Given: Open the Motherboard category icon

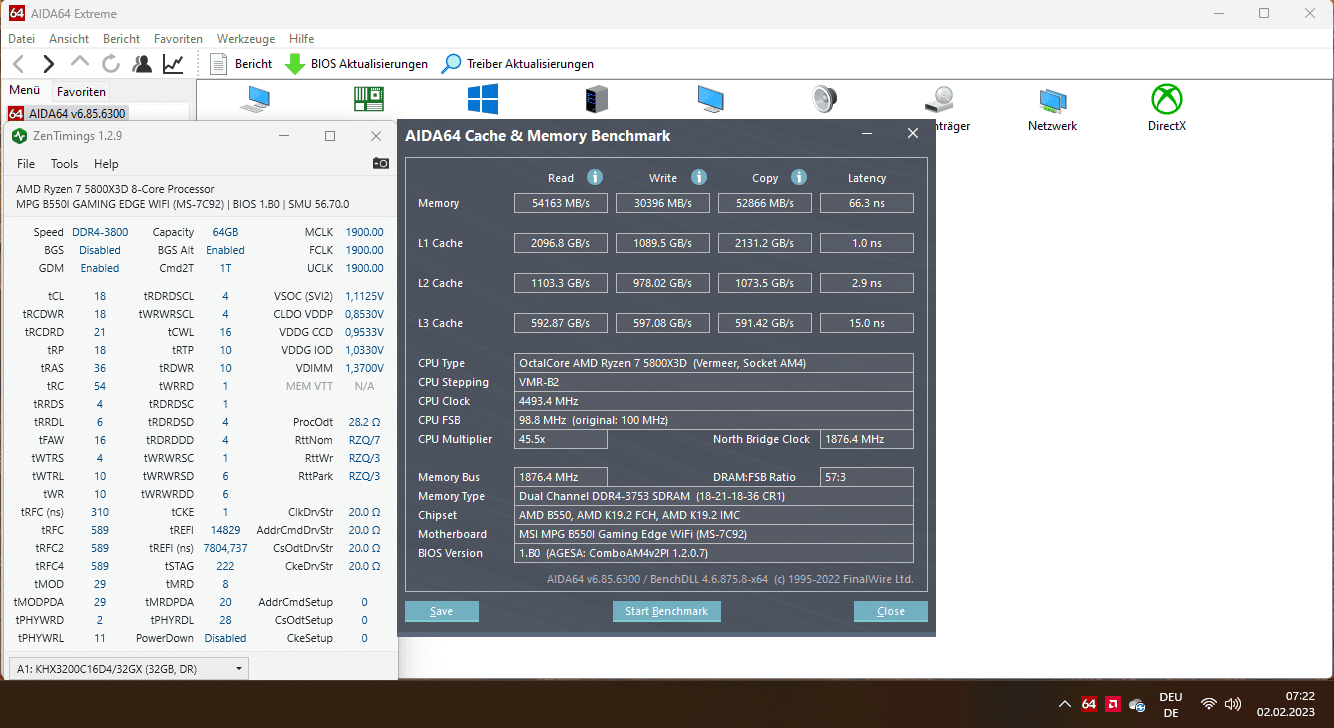Looking at the screenshot, I should [370, 99].
